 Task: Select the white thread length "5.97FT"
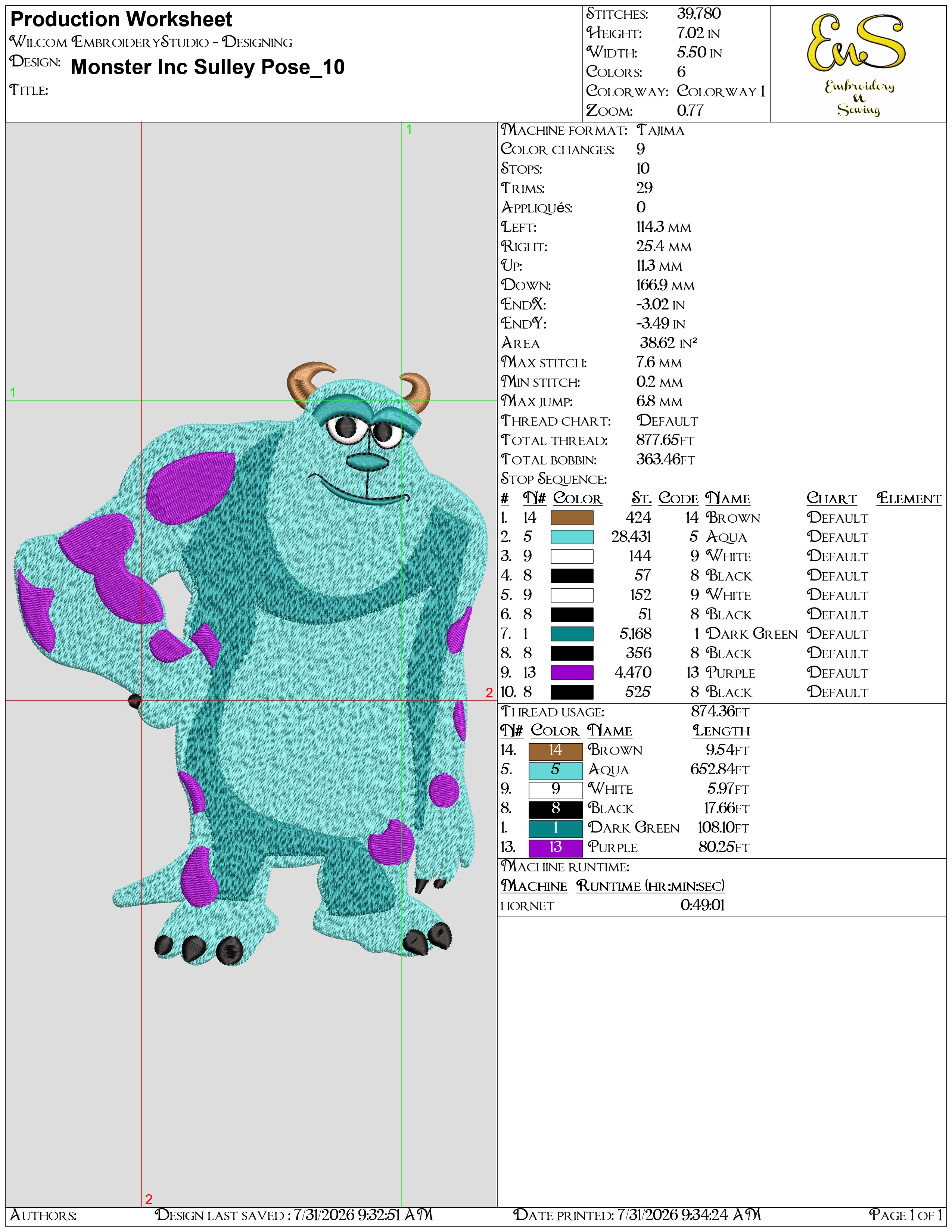tap(729, 789)
